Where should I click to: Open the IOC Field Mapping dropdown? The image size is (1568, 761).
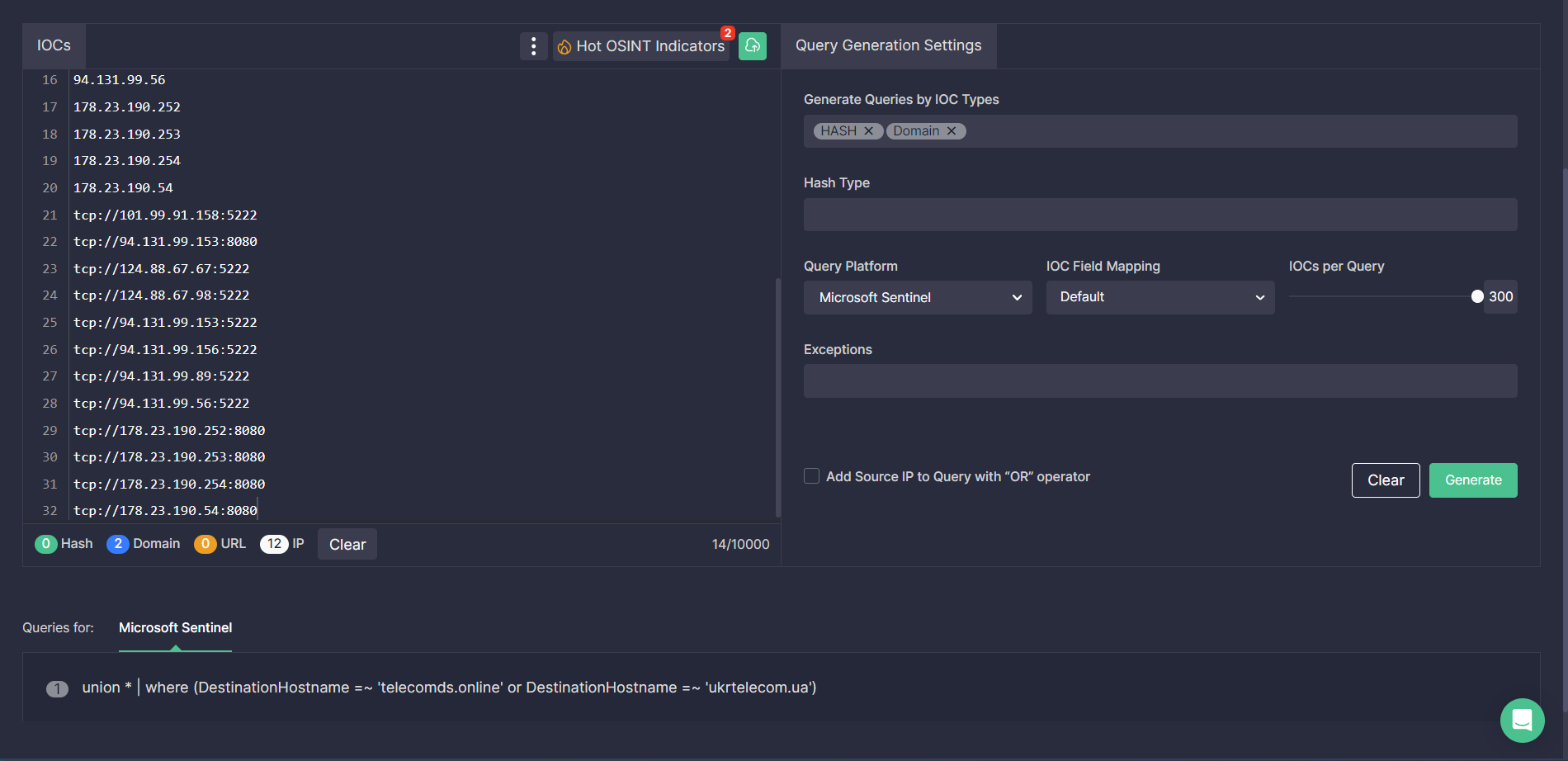point(1160,297)
